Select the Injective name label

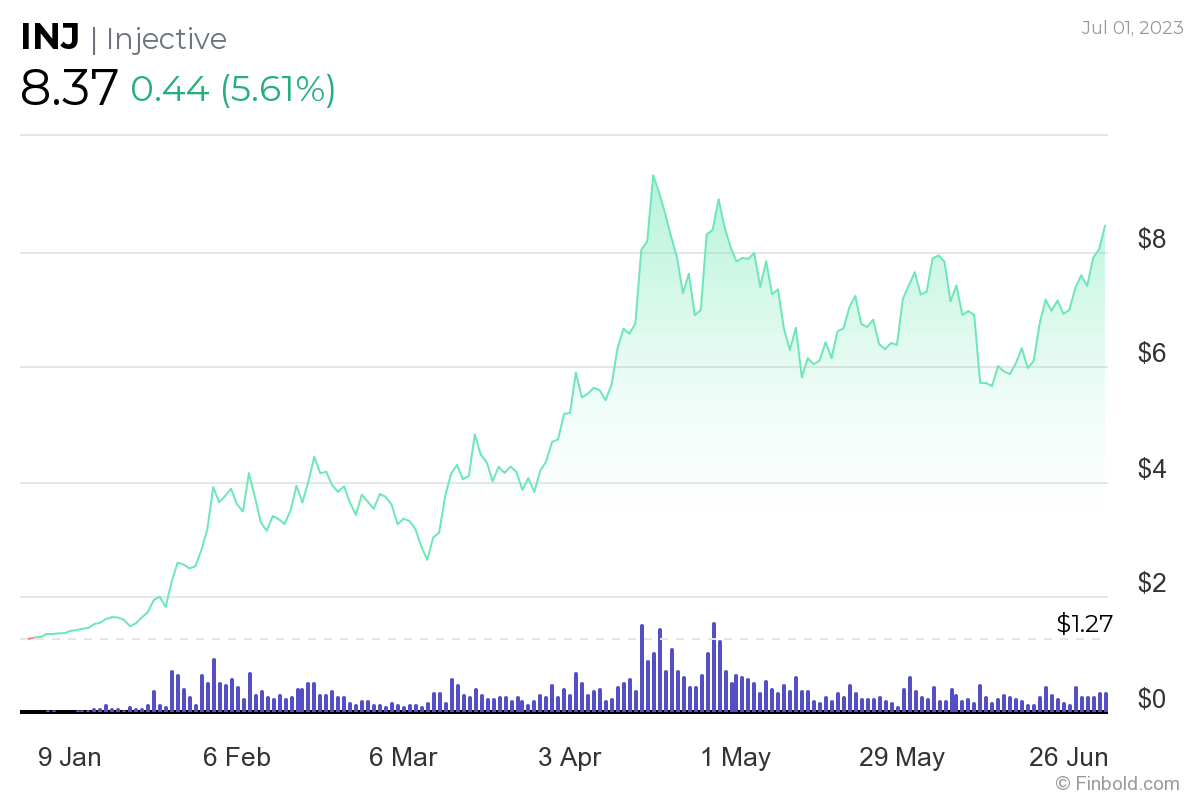(166, 39)
